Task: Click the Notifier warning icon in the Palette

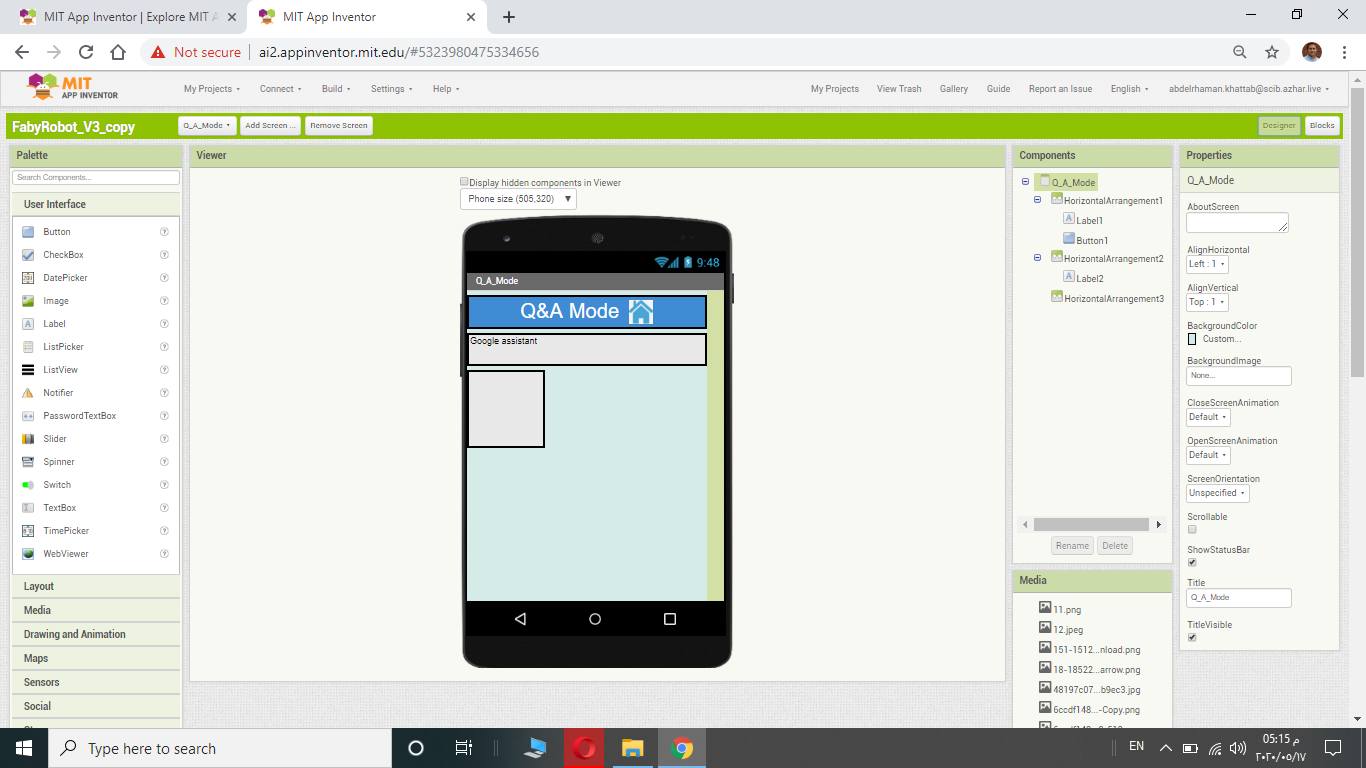Action: pos(28,393)
